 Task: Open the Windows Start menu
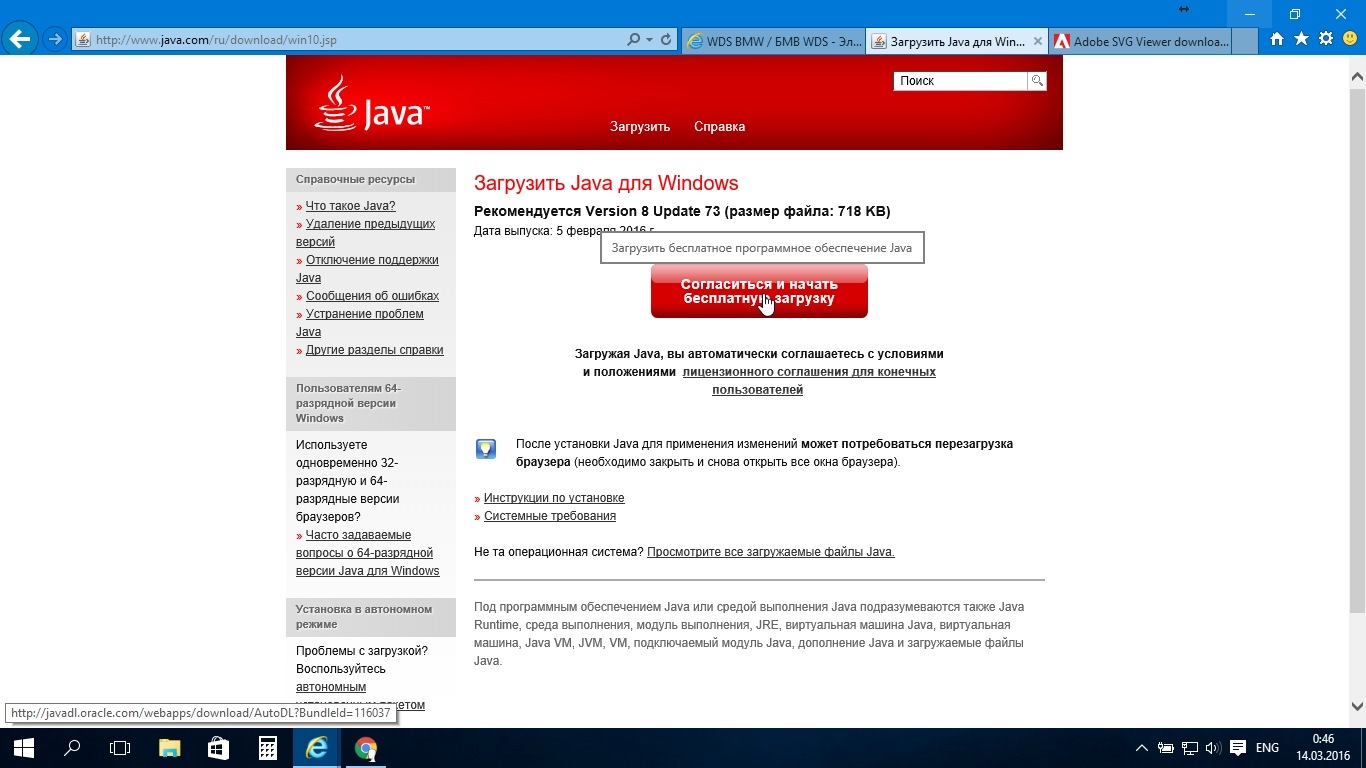point(24,748)
